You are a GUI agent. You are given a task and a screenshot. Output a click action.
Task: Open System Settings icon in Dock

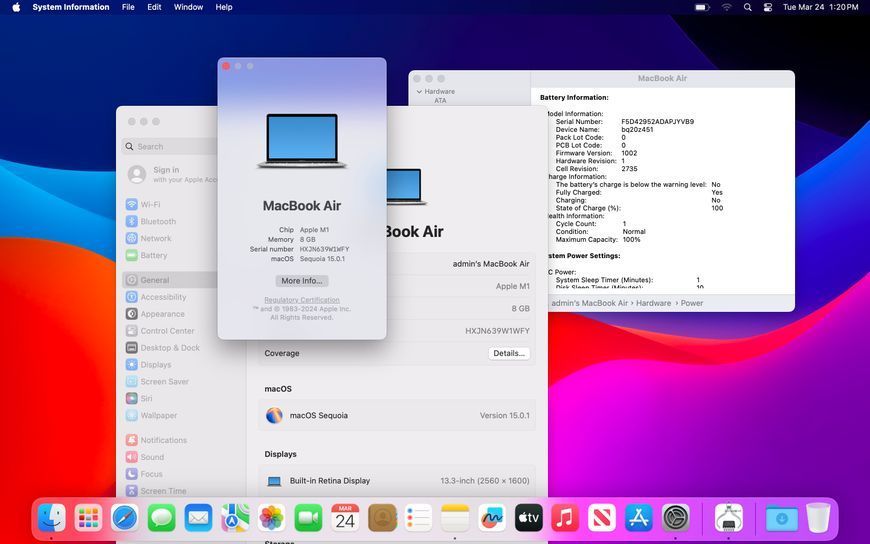click(675, 517)
